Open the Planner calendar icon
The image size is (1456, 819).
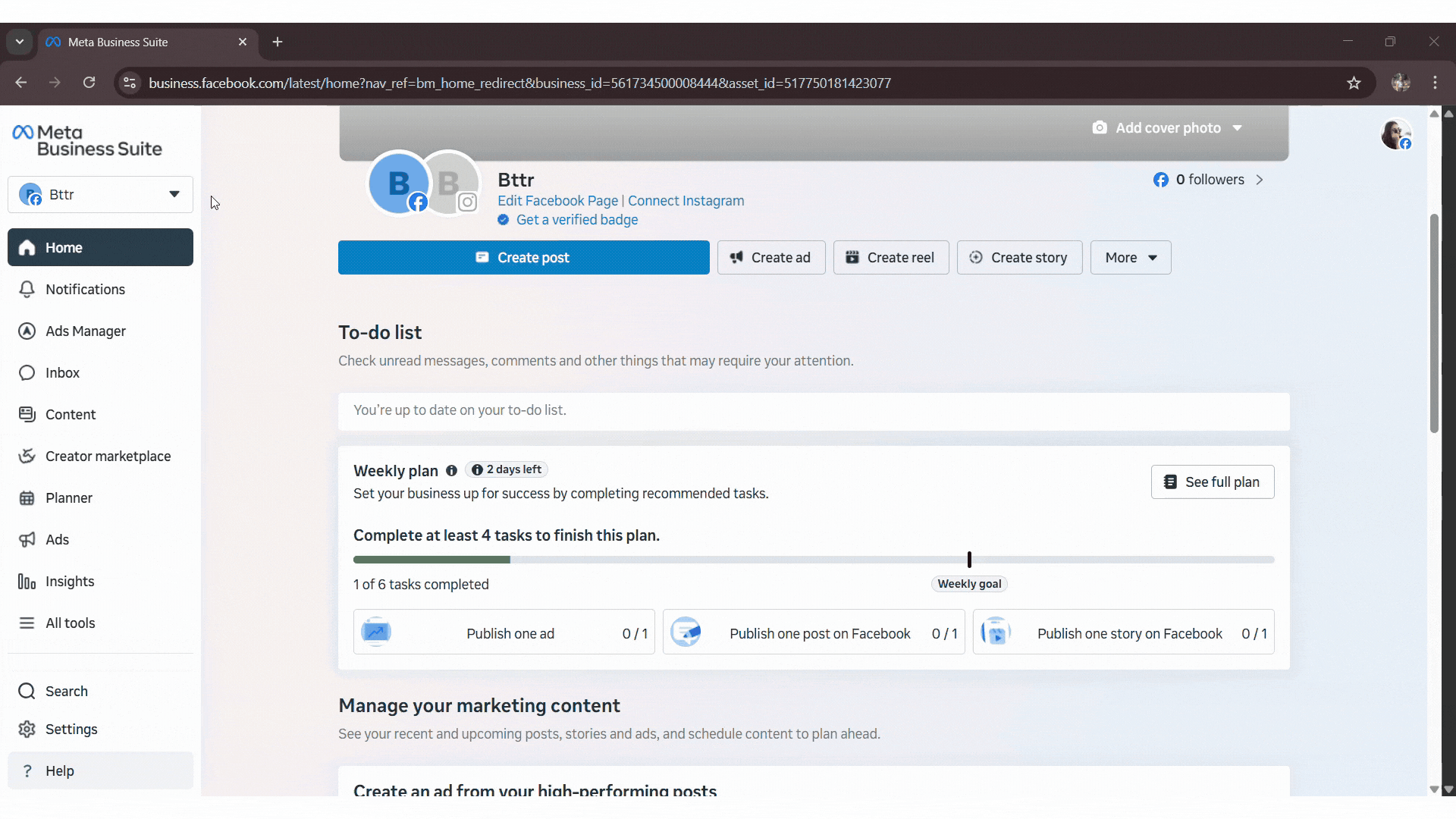[27, 498]
